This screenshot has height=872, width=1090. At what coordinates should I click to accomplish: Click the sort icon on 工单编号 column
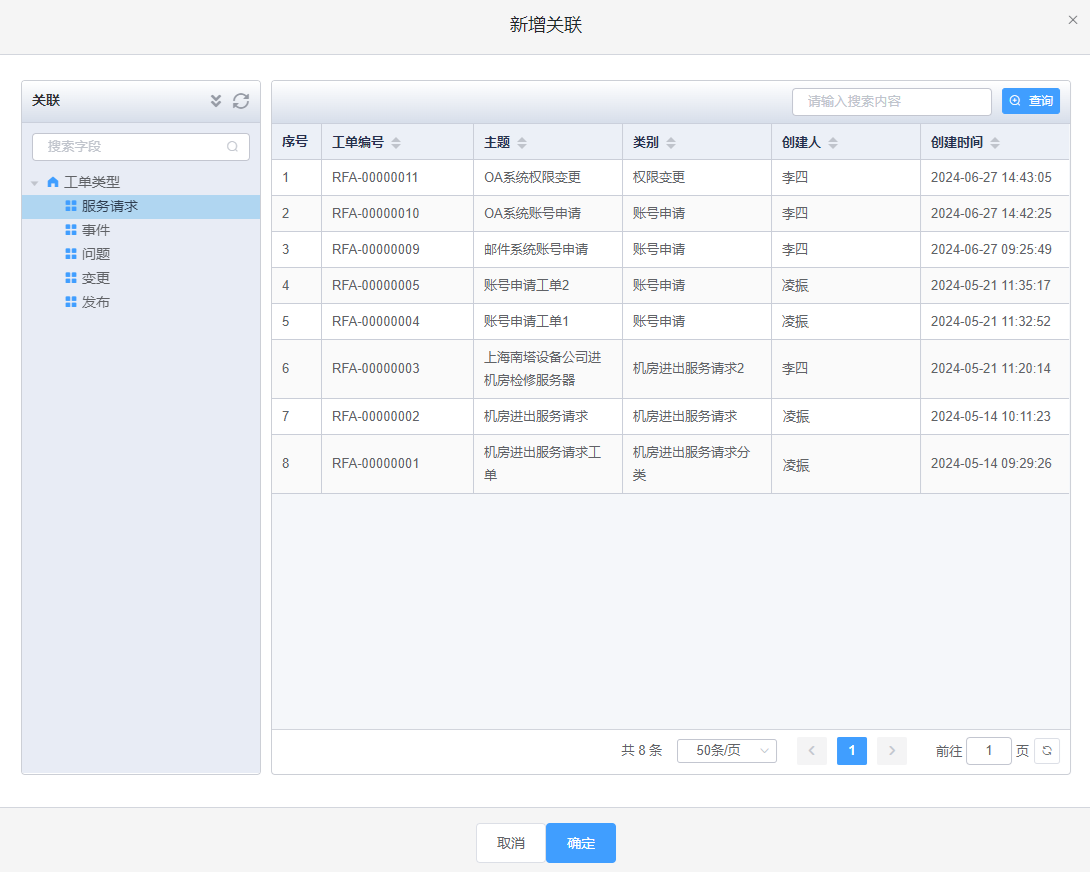click(x=396, y=143)
